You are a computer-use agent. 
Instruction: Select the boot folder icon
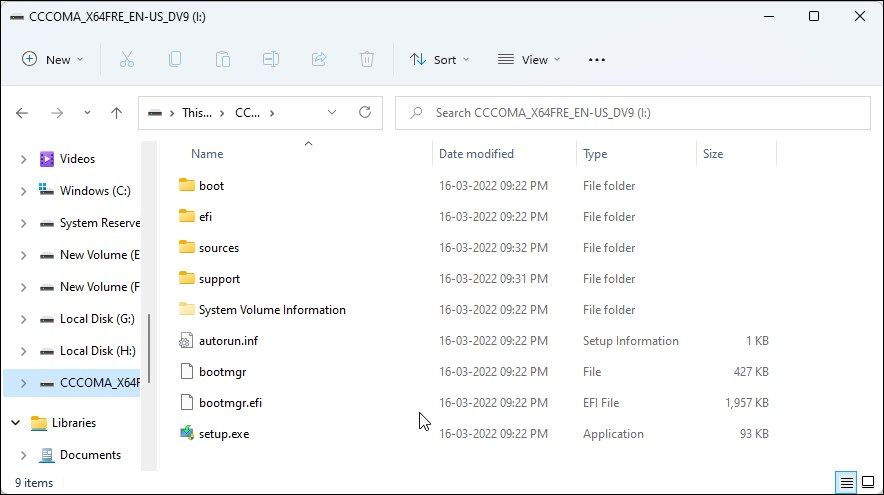(x=187, y=185)
